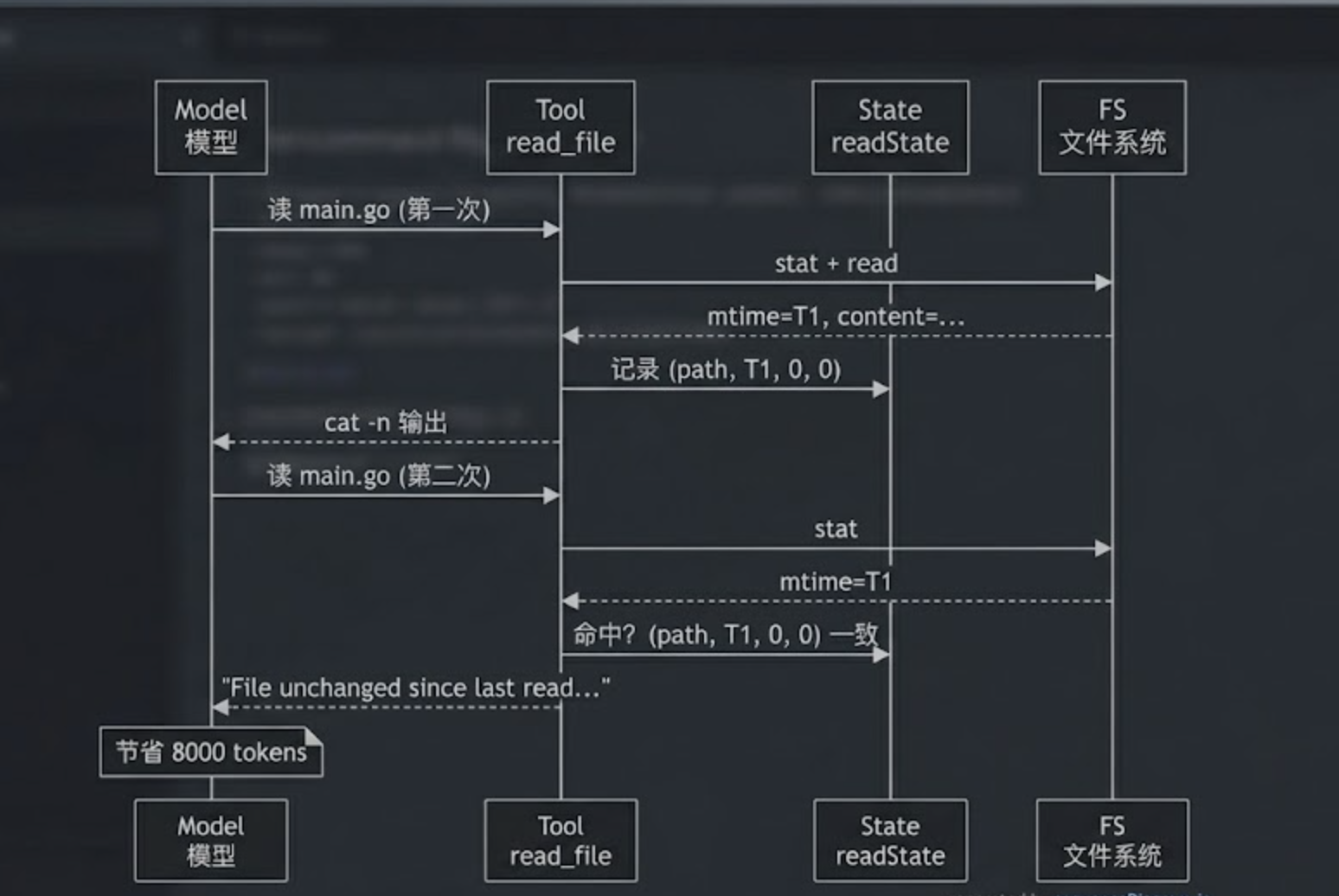Select the bottom Tool read_file box
Viewport: 1339px width, 896px height.
coord(561,840)
